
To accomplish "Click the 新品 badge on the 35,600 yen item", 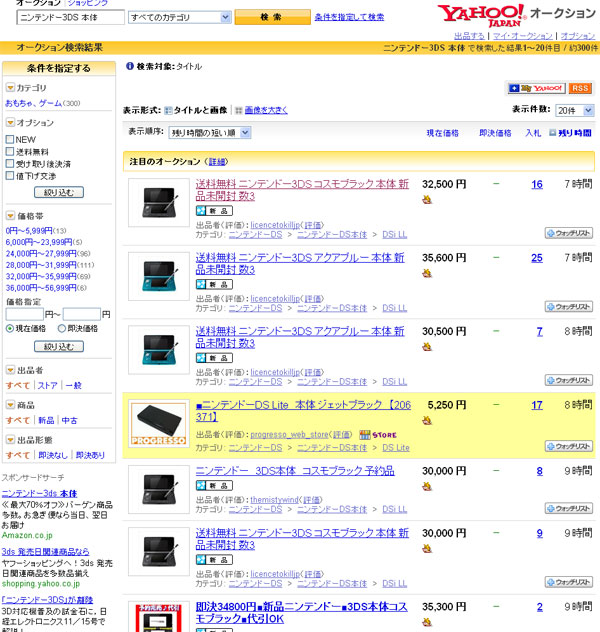I will click(214, 285).
